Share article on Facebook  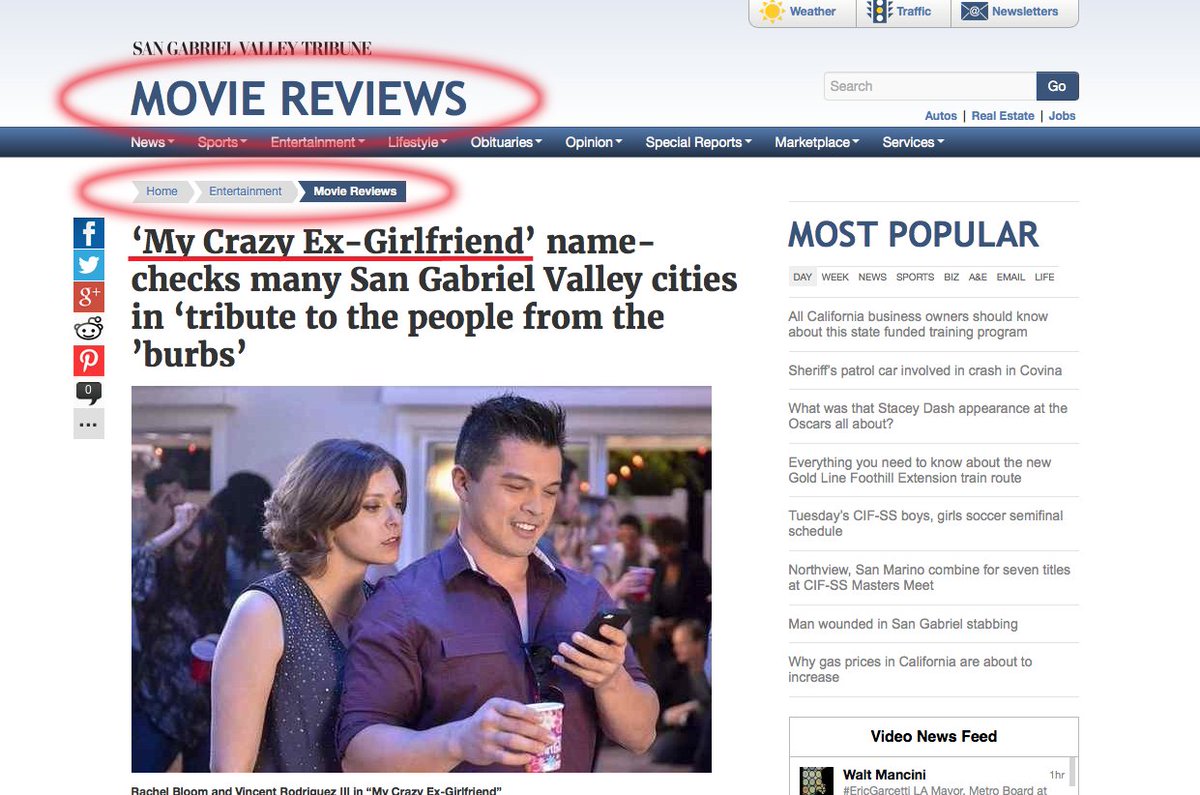coord(89,233)
